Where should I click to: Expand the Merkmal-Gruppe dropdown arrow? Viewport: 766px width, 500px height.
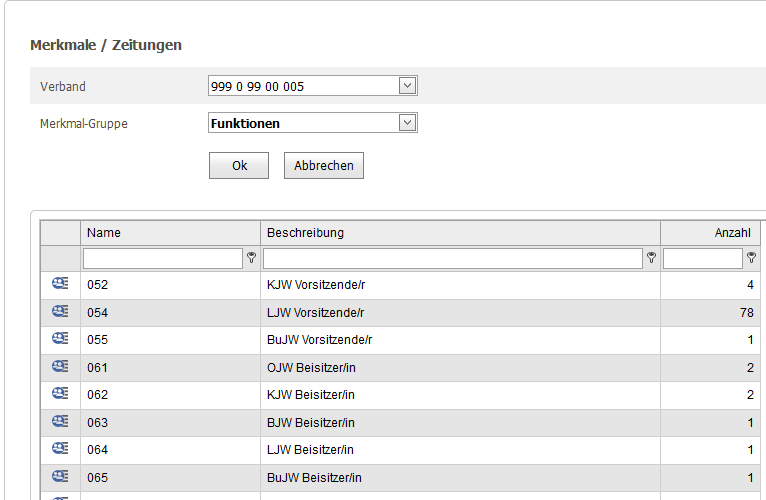pyautogui.click(x=407, y=123)
